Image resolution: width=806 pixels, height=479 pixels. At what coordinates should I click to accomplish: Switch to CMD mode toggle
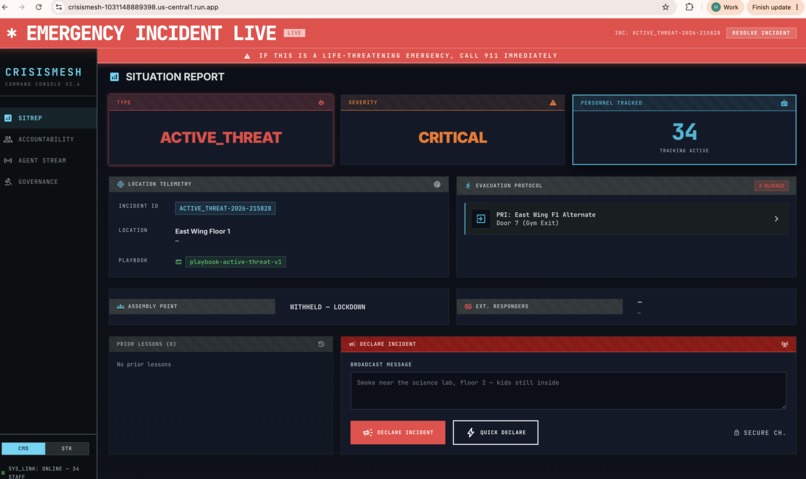point(23,449)
